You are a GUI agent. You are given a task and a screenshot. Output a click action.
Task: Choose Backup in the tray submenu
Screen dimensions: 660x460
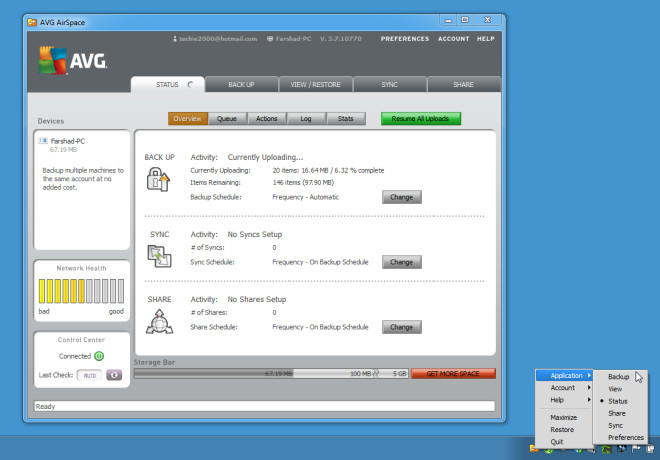click(x=620, y=377)
